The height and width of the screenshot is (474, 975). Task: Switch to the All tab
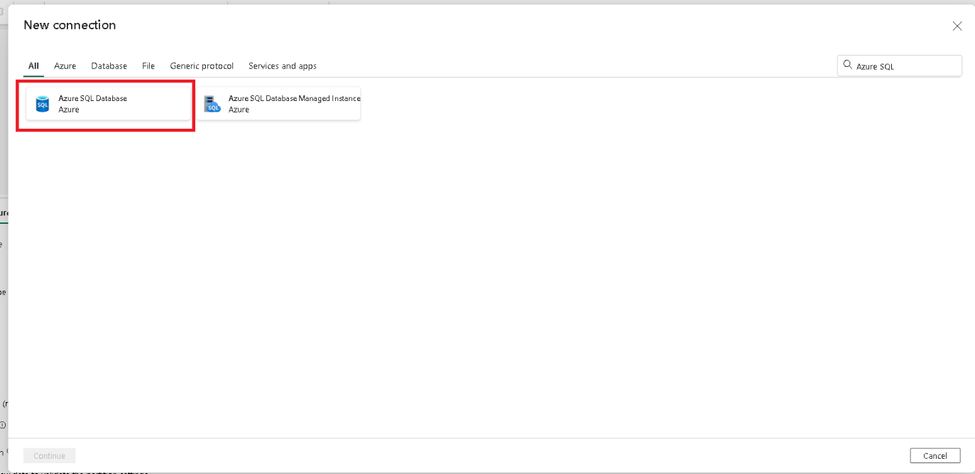[34, 66]
